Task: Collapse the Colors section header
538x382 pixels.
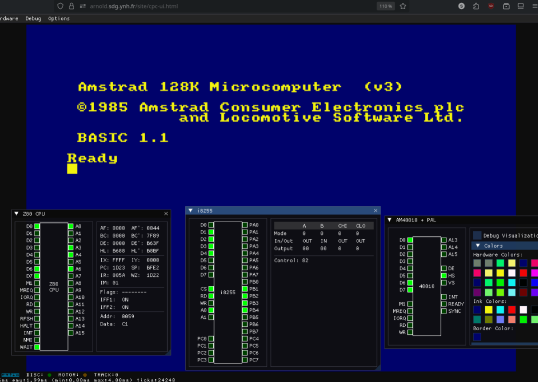Action: pos(478,246)
